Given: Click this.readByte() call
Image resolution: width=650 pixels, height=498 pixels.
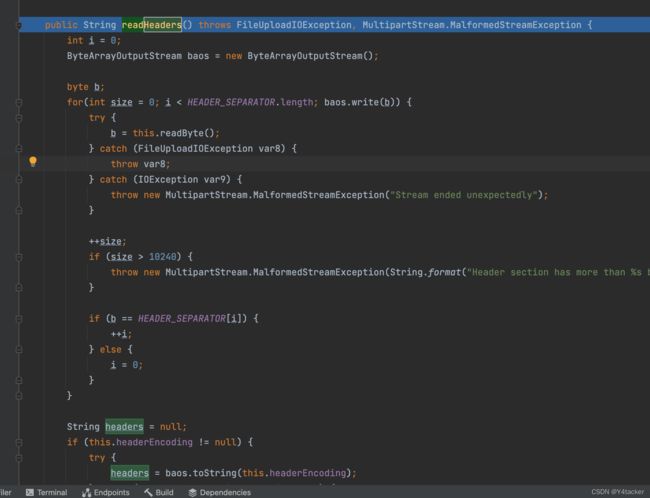Looking at the screenshot, I should coord(173,134).
